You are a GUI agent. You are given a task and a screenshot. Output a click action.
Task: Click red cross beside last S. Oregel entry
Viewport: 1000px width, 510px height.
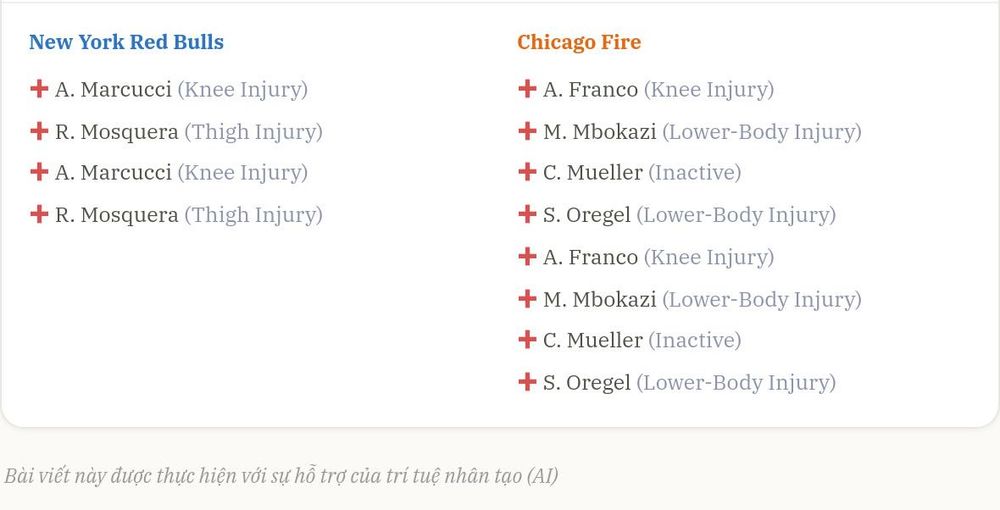point(527,382)
